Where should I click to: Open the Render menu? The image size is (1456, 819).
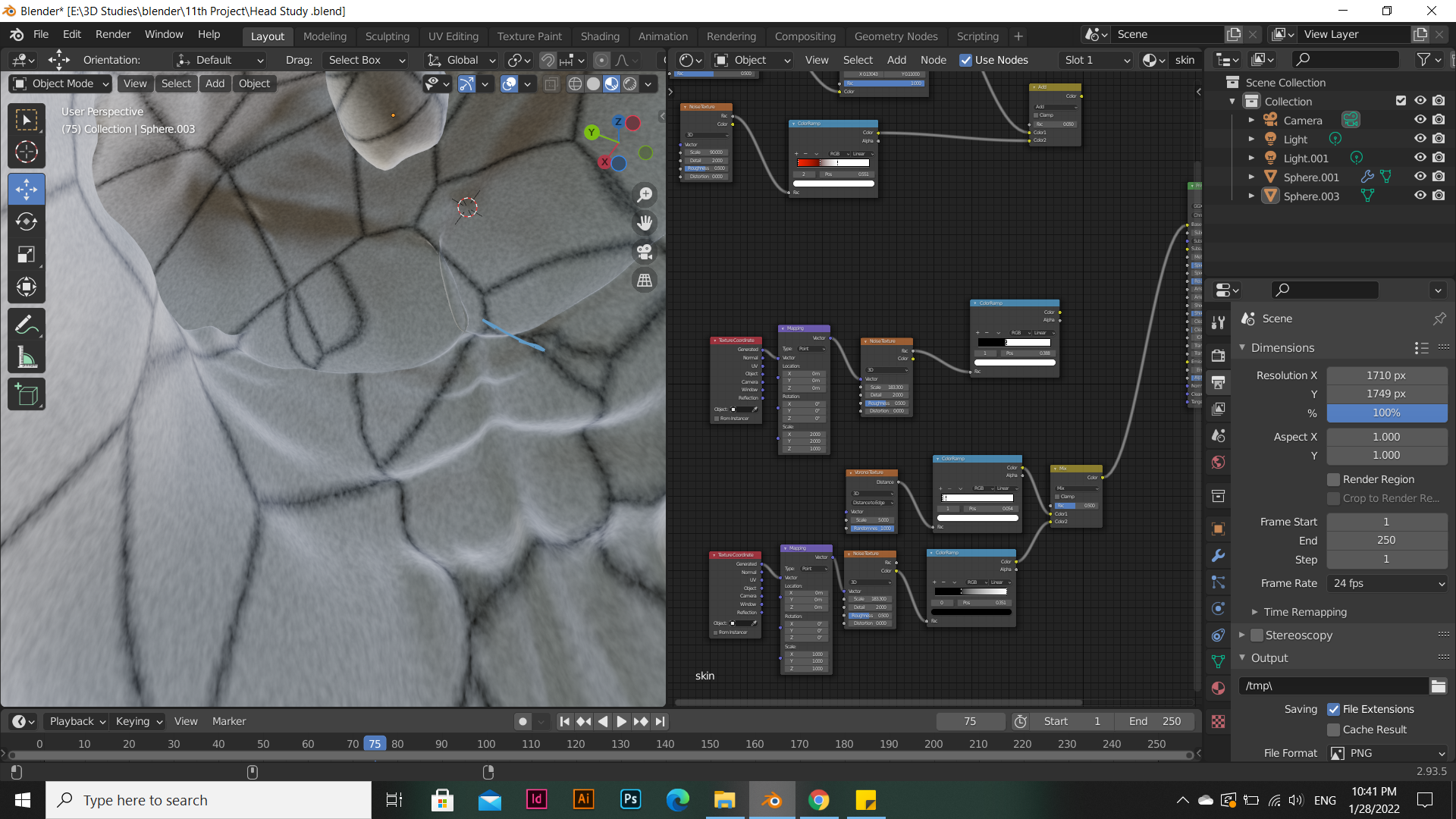pos(113,34)
